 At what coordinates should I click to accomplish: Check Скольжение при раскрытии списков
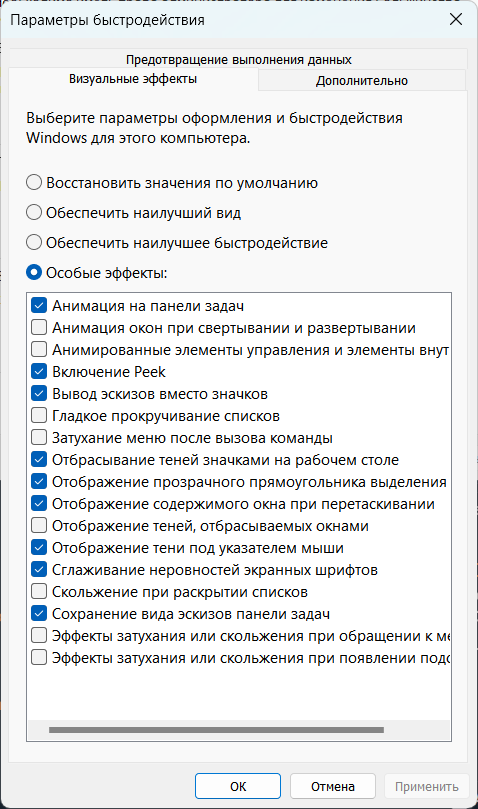pyautogui.click(x=39, y=592)
